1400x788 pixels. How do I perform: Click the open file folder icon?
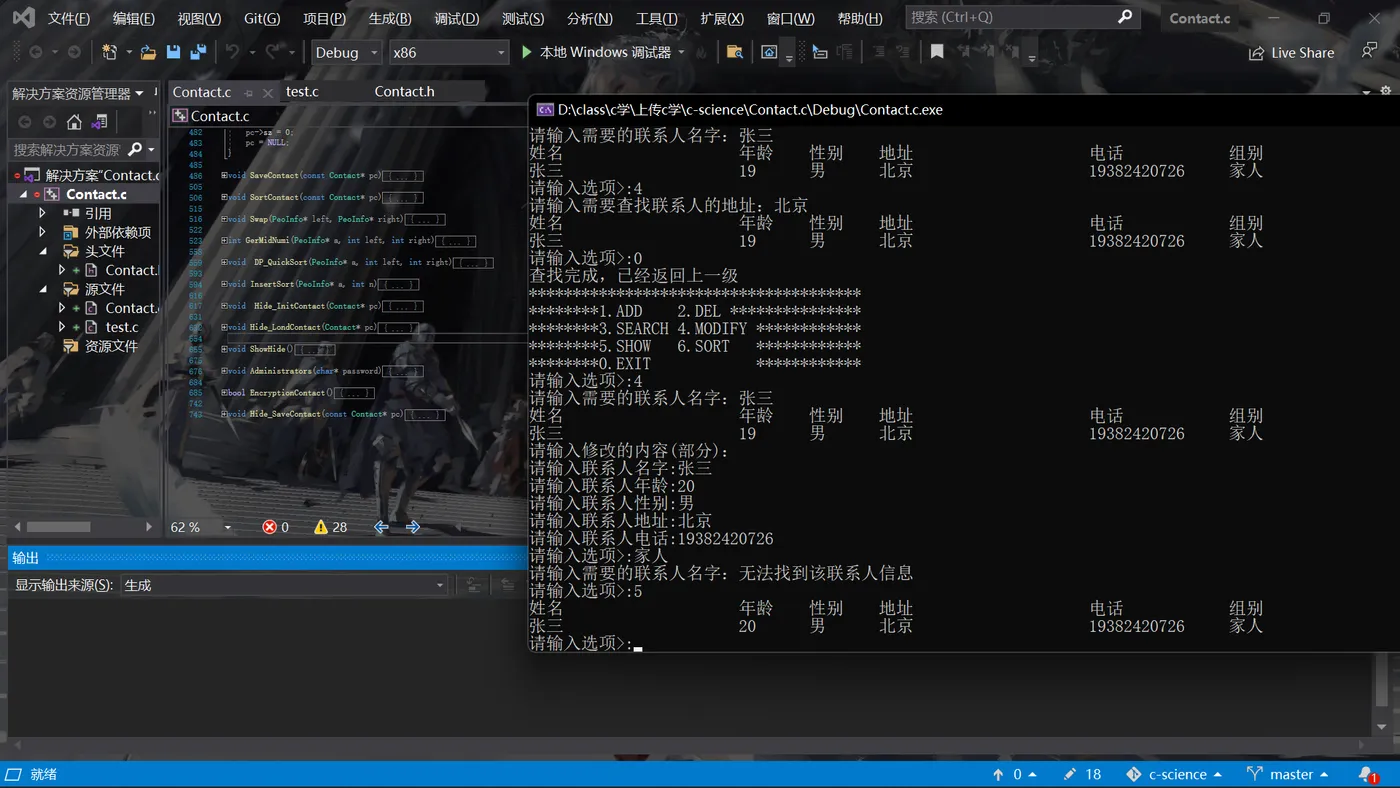148,52
